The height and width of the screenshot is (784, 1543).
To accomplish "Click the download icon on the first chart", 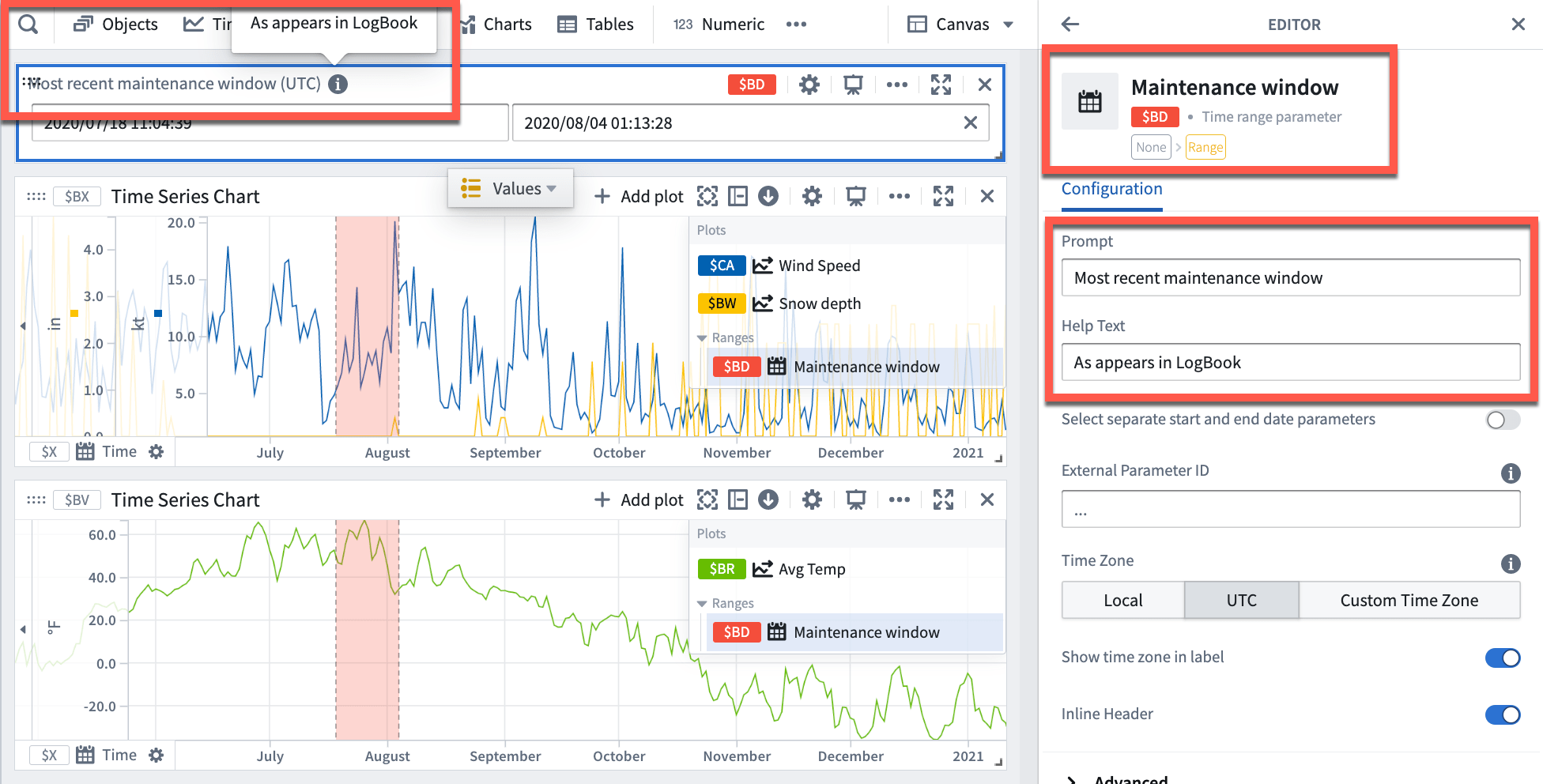I will [768, 196].
